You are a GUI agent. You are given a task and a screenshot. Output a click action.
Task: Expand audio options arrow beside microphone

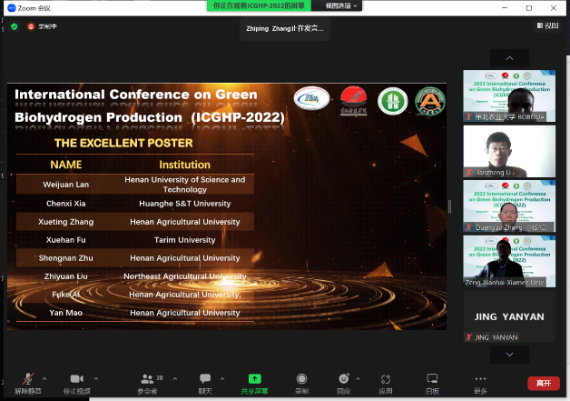pyautogui.click(x=44, y=379)
